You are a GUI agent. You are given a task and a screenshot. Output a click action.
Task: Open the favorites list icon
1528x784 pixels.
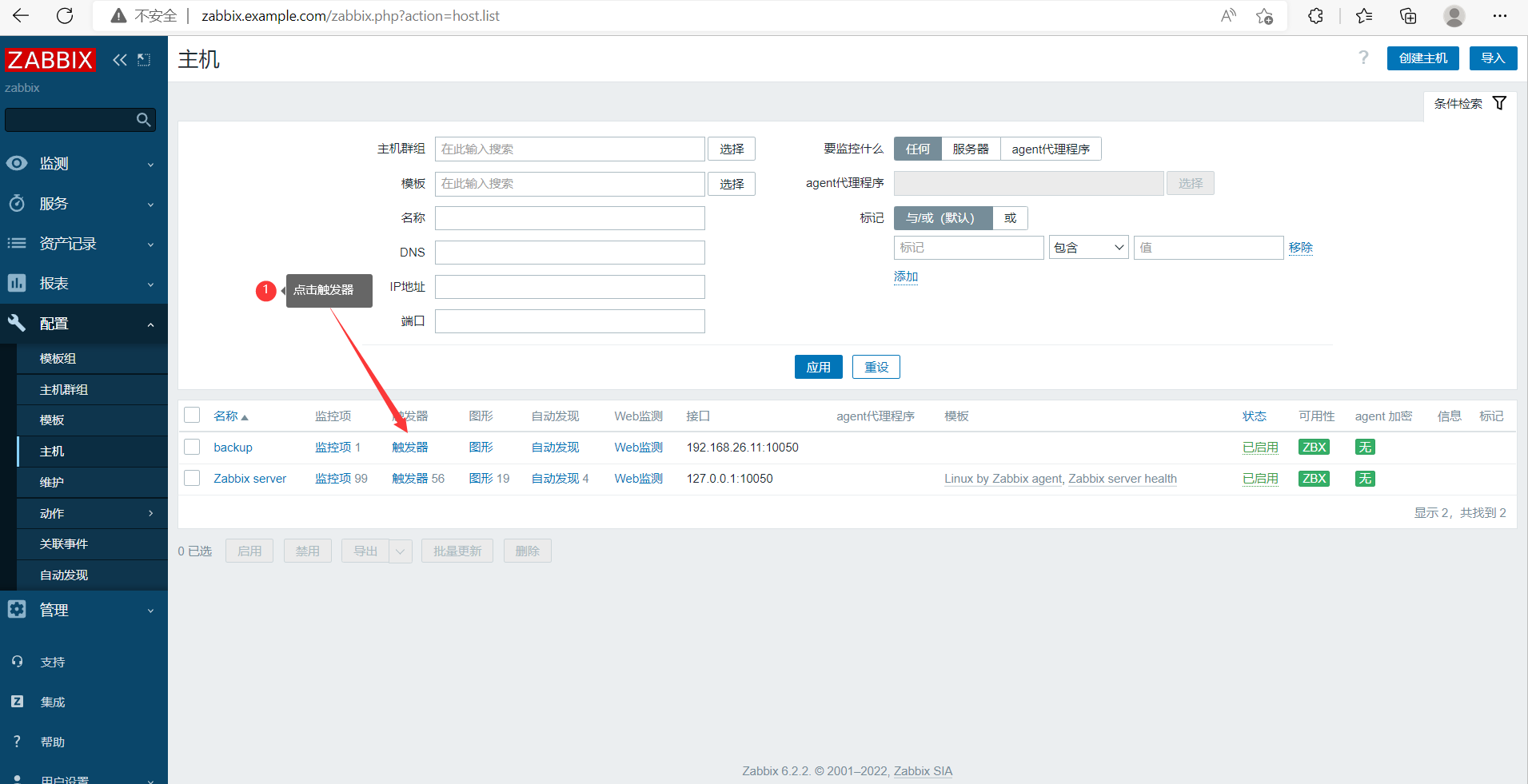click(x=1364, y=16)
